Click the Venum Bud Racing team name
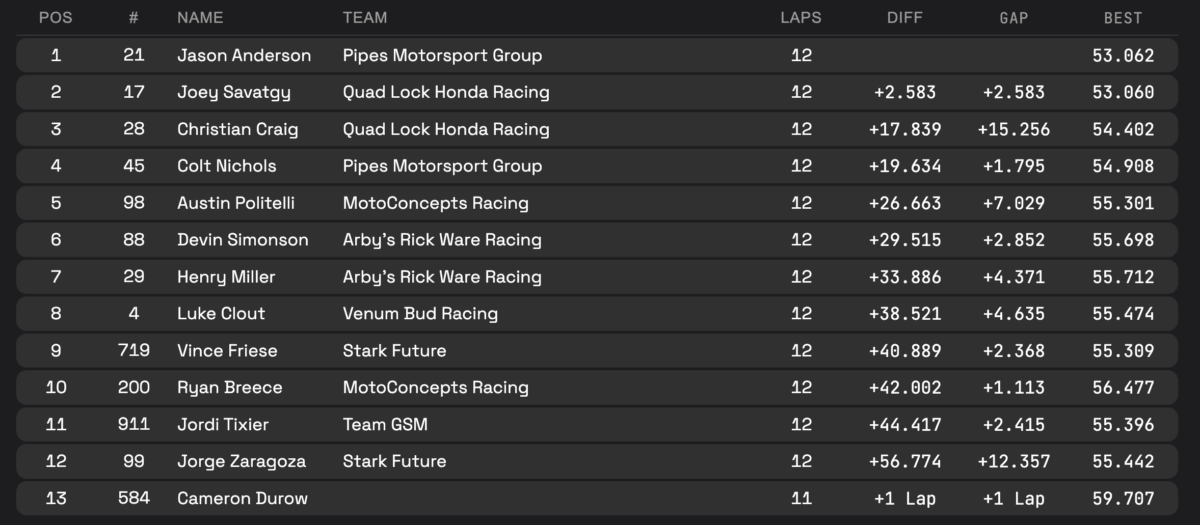 420,314
